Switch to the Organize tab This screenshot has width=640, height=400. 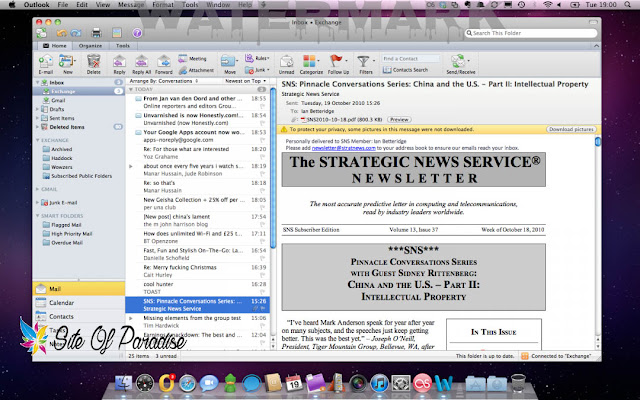(x=90, y=46)
